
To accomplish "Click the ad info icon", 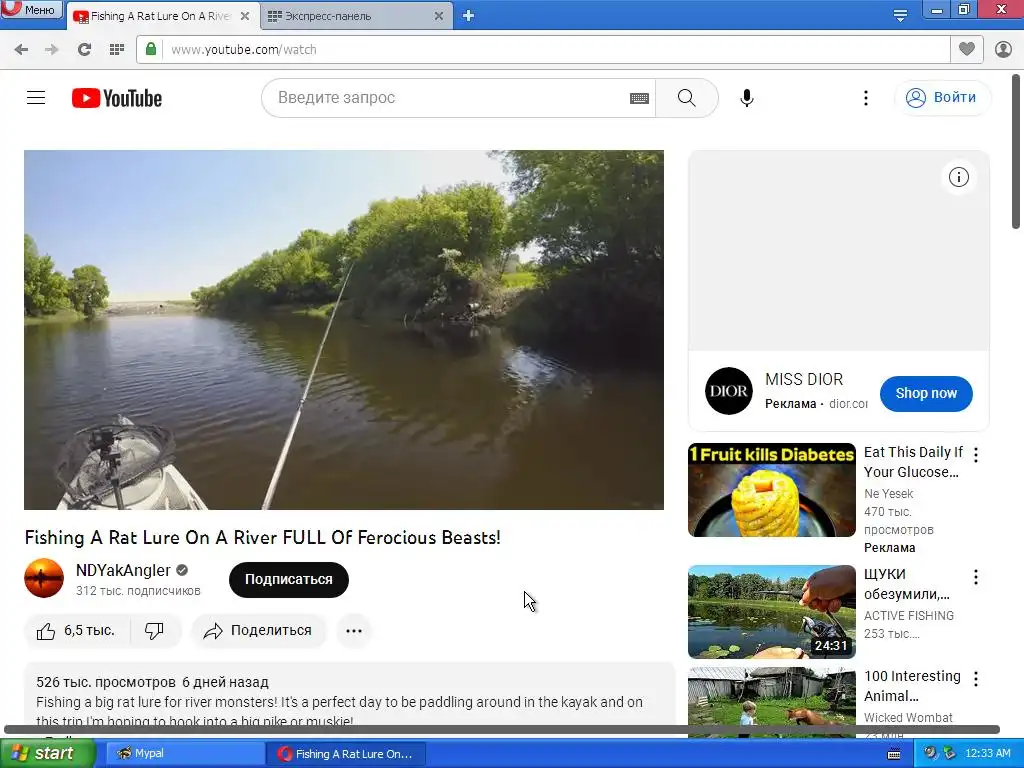I will [x=959, y=177].
